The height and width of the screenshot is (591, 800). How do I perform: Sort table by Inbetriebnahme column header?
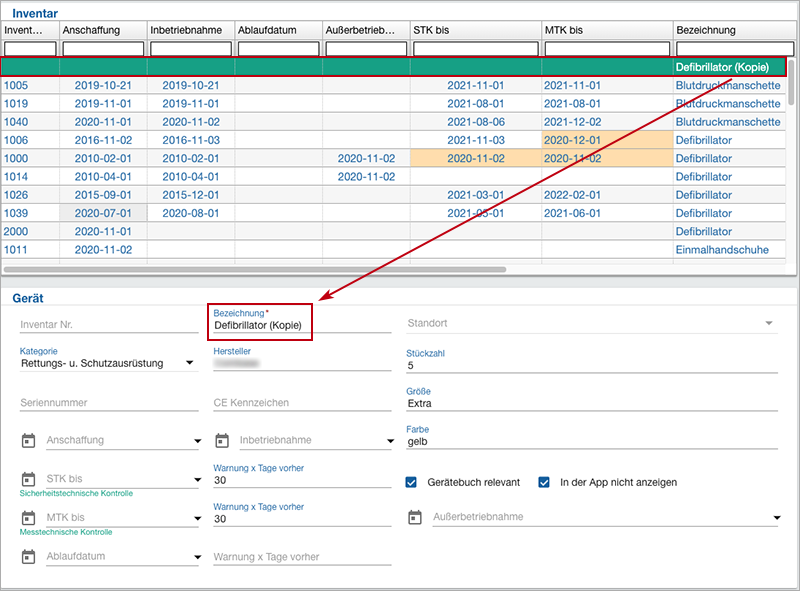pos(191,30)
